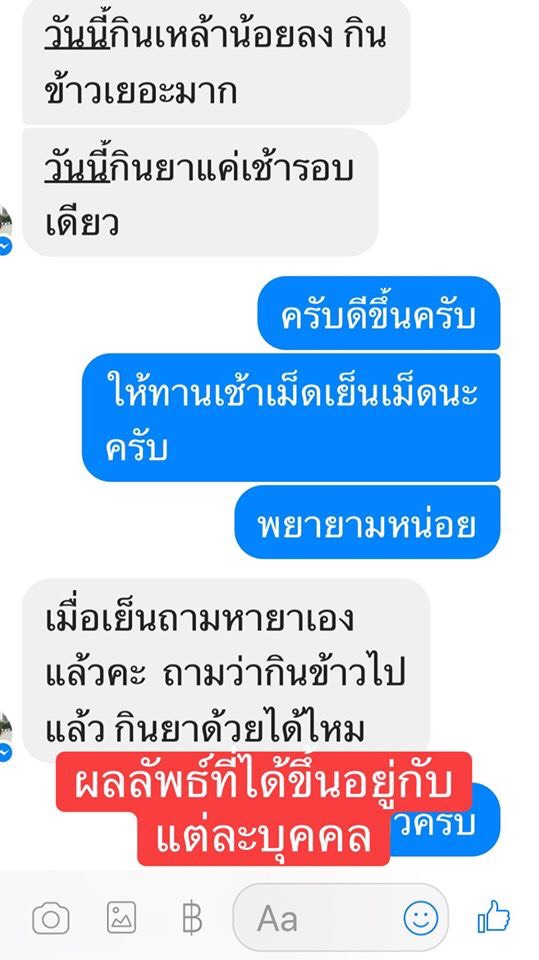Viewport: 539px width, 960px height.
Task: Tap gray message 'วันนี้กินยาแค่เช้ารอบเดียว'
Action: pos(200,192)
